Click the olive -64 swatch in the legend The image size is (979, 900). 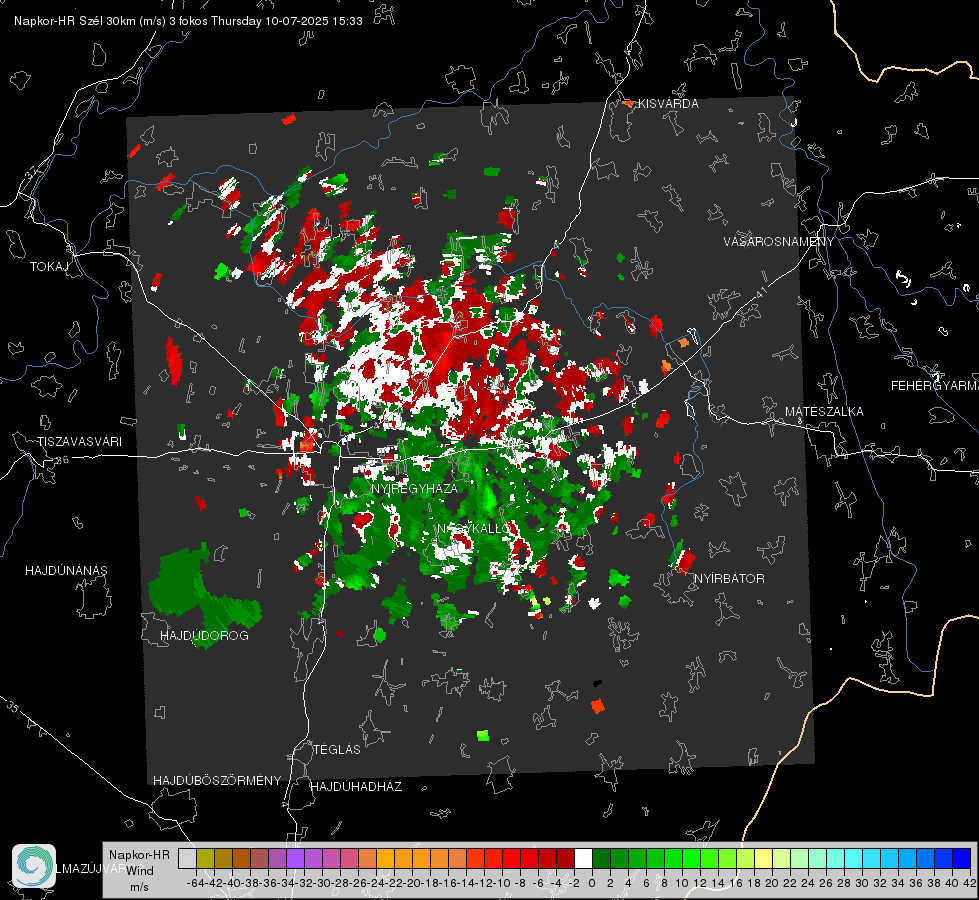tap(205, 859)
